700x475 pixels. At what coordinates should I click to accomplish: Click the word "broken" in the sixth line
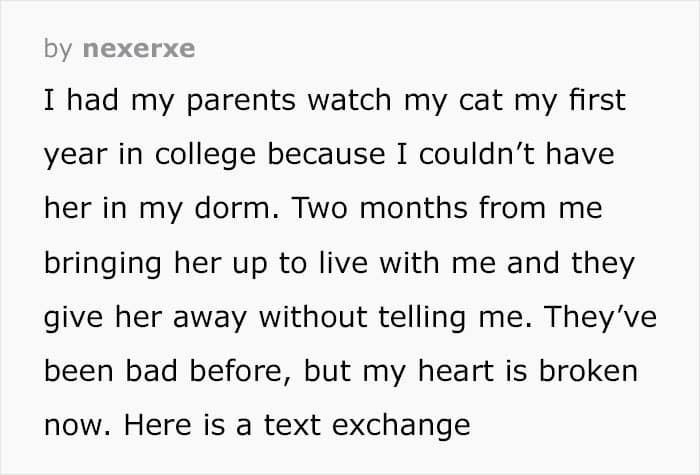coord(588,371)
